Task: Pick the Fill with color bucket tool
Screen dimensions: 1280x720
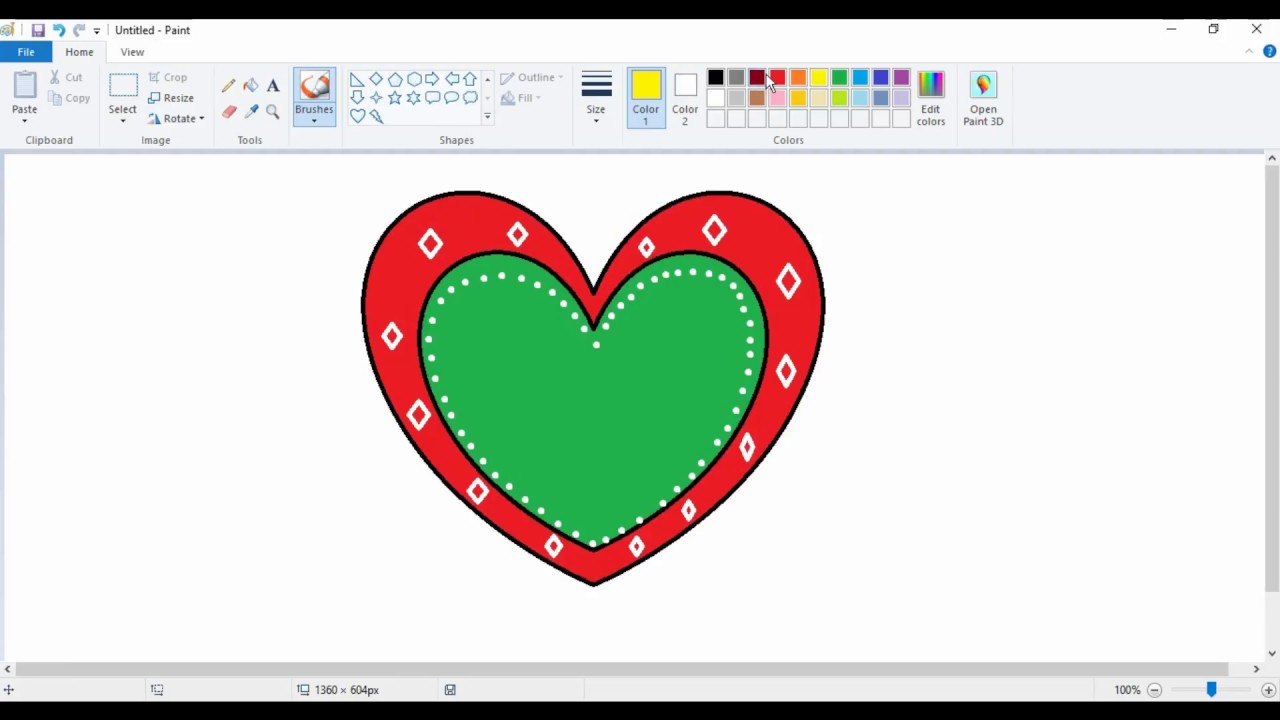Action: click(x=250, y=86)
